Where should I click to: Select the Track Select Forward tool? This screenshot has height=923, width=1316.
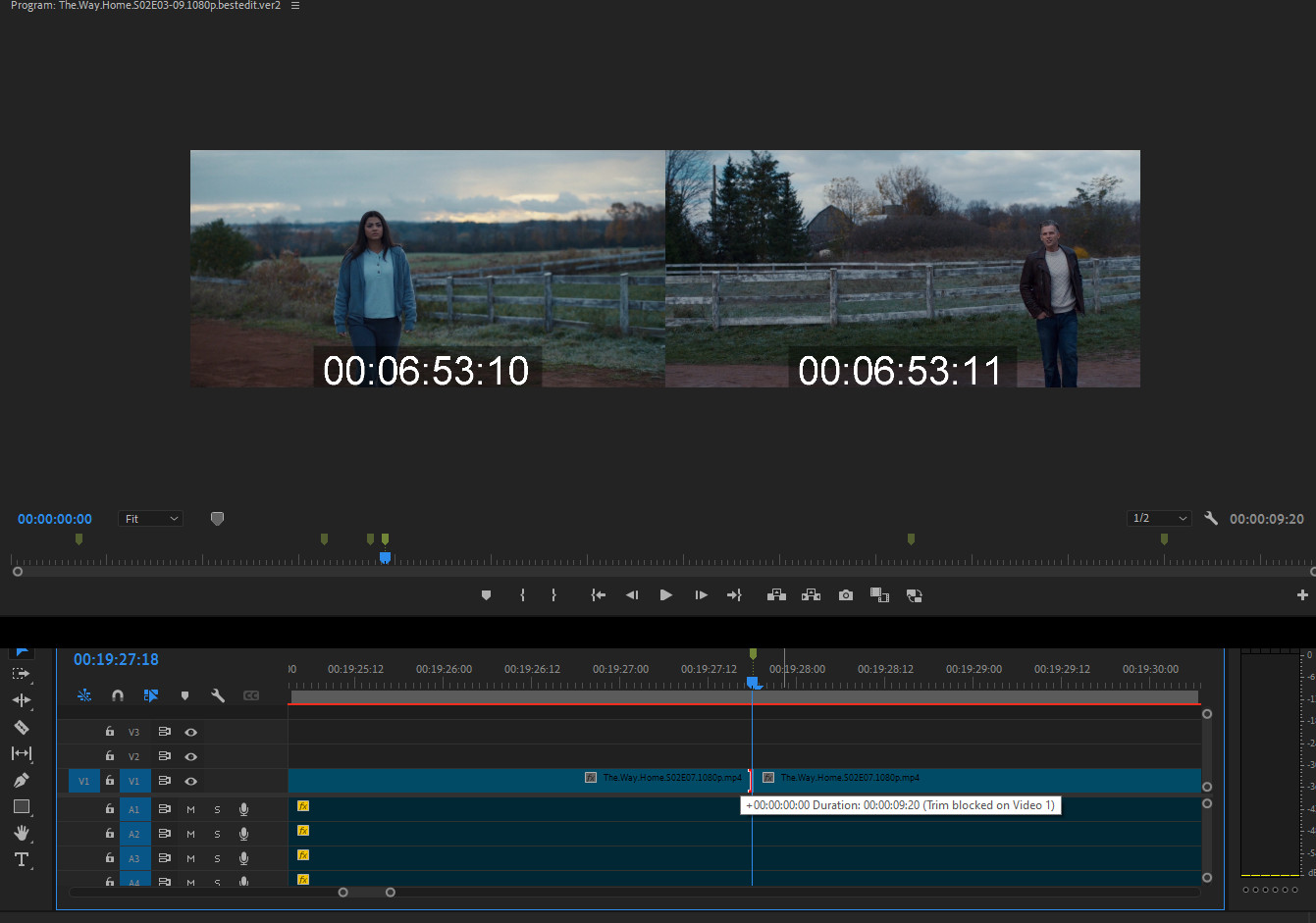point(21,674)
